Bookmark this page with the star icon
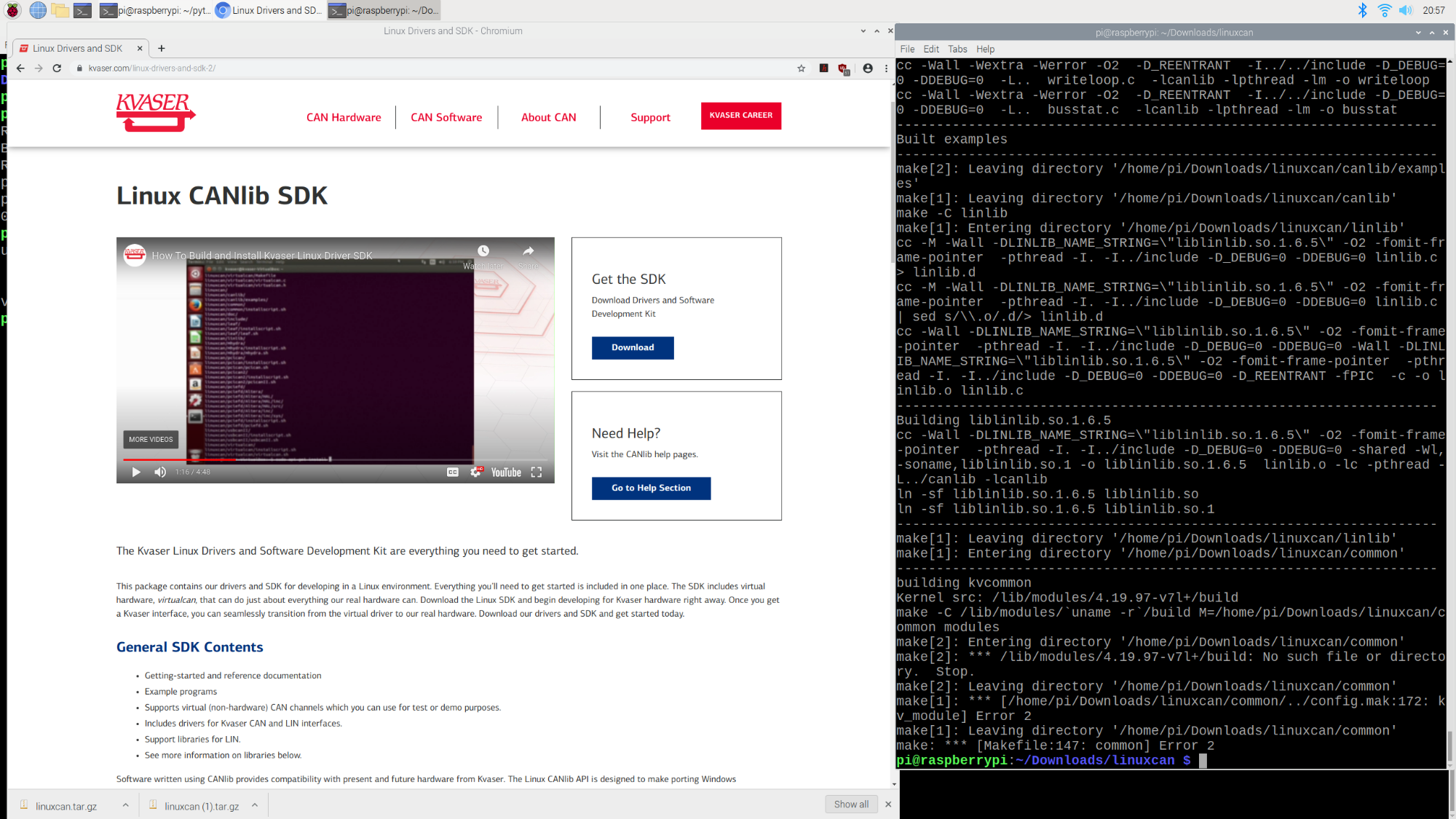Screen dimensions: 1456x819 (x=802, y=68)
